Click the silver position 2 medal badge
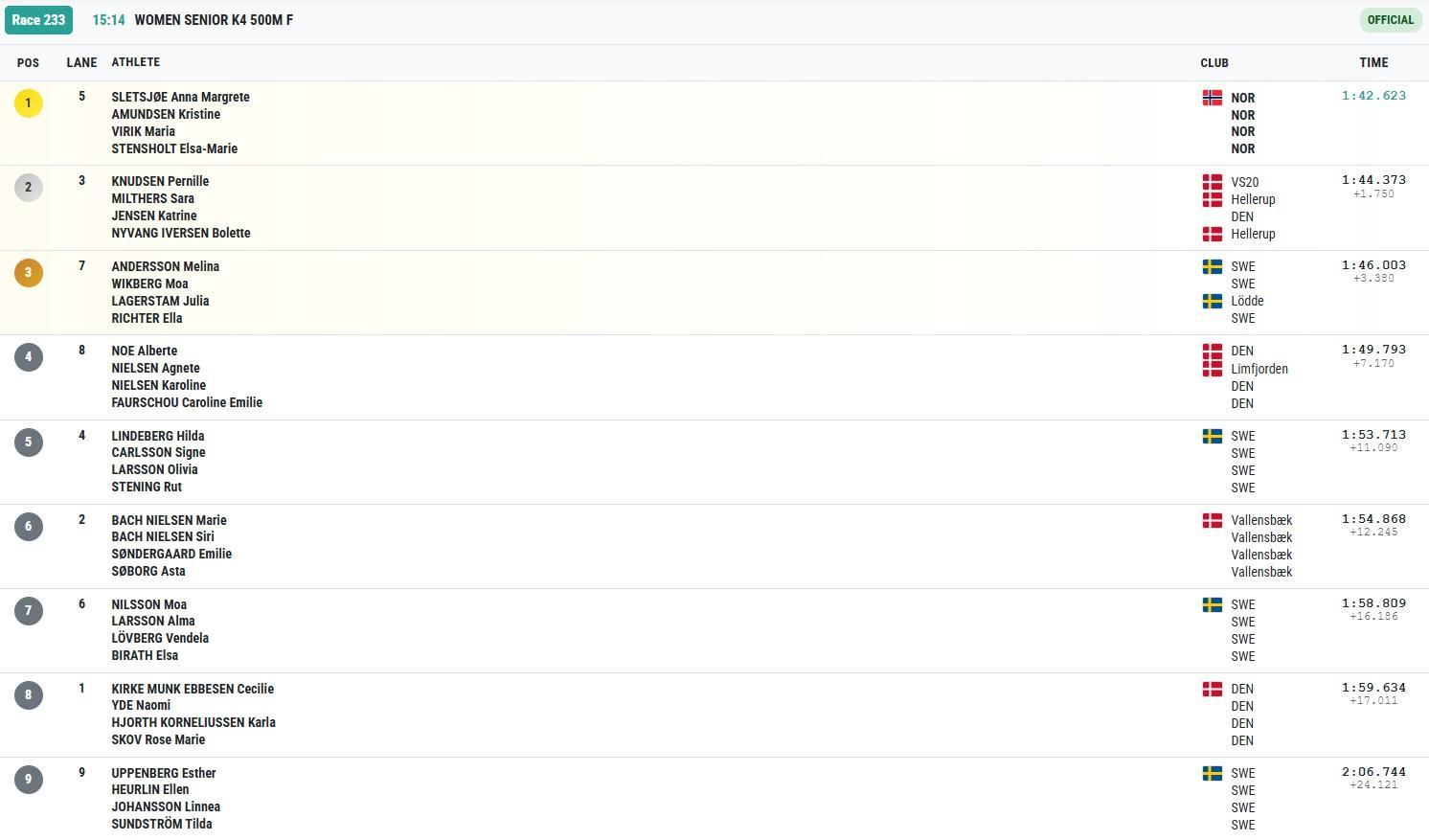 pyautogui.click(x=29, y=188)
